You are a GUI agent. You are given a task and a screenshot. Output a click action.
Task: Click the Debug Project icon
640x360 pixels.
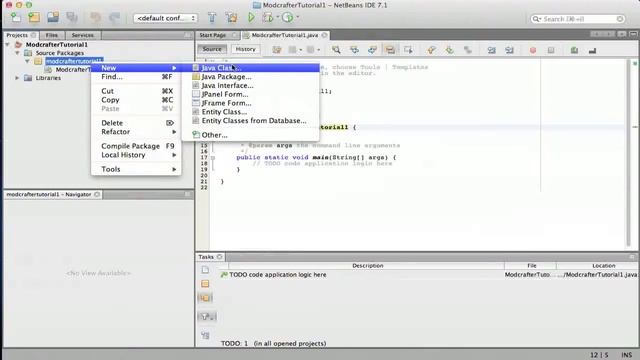[x=268, y=18]
